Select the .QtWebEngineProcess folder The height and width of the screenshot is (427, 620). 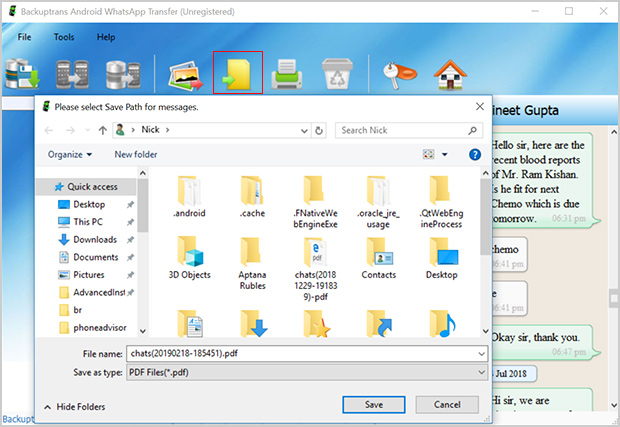tap(441, 202)
